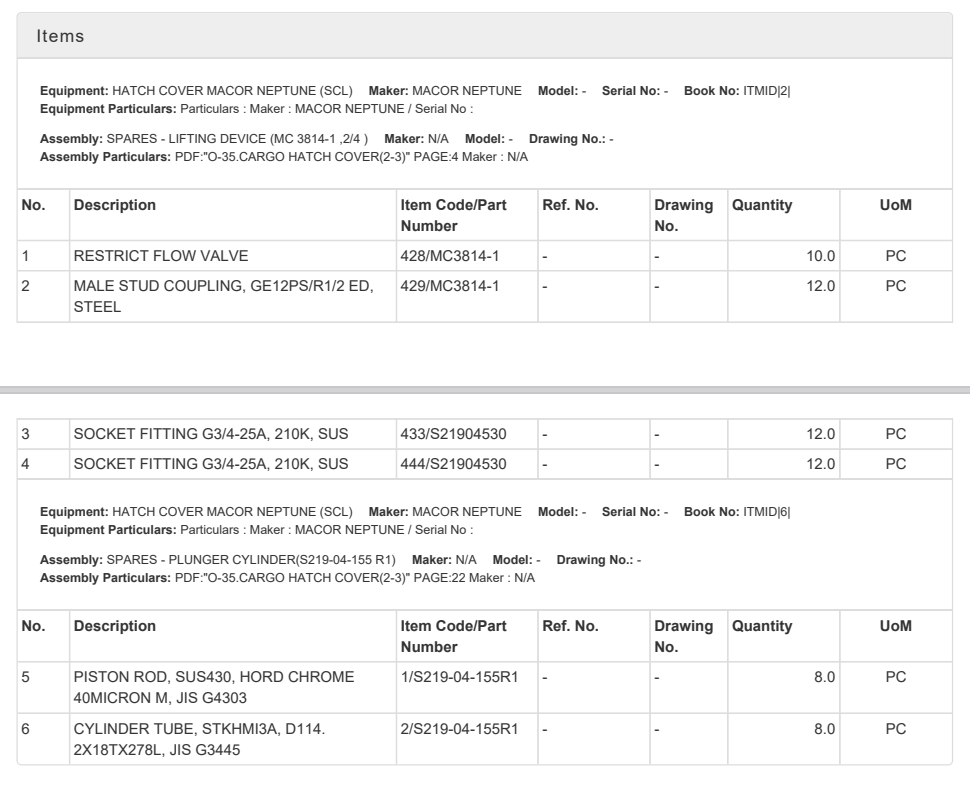
Task: Click part number 2/S219-04-155R1
Action: [458, 729]
